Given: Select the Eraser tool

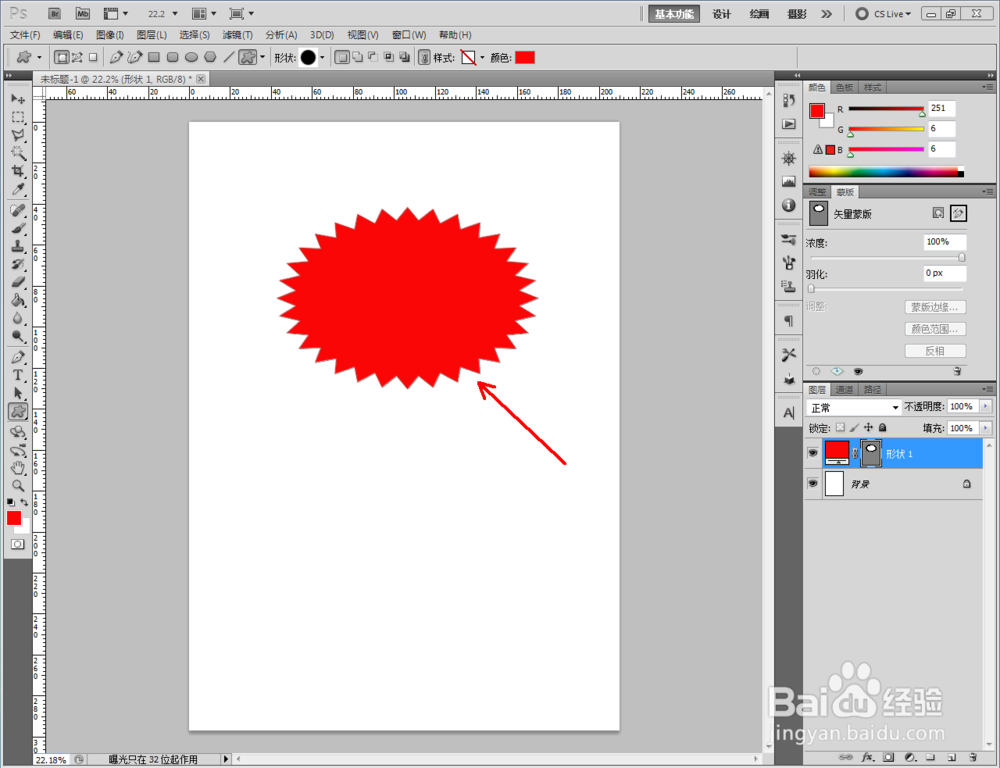Looking at the screenshot, I should [18, 282].
